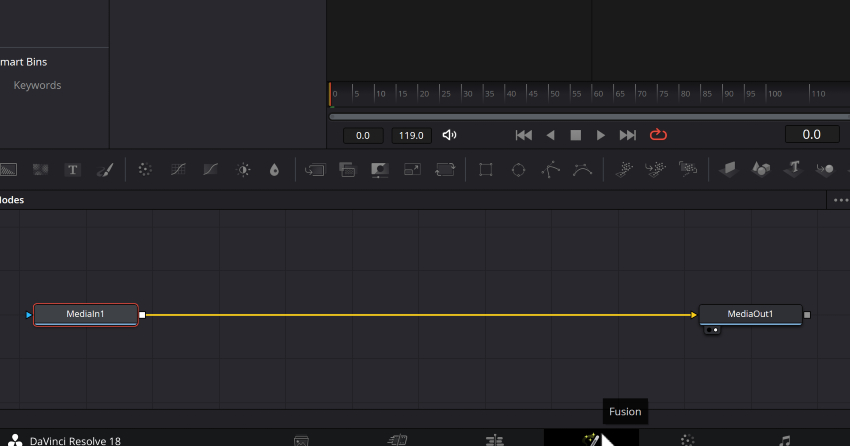Click render range end field 119.0
Screen dimensions: 850x446
[411, 135]
